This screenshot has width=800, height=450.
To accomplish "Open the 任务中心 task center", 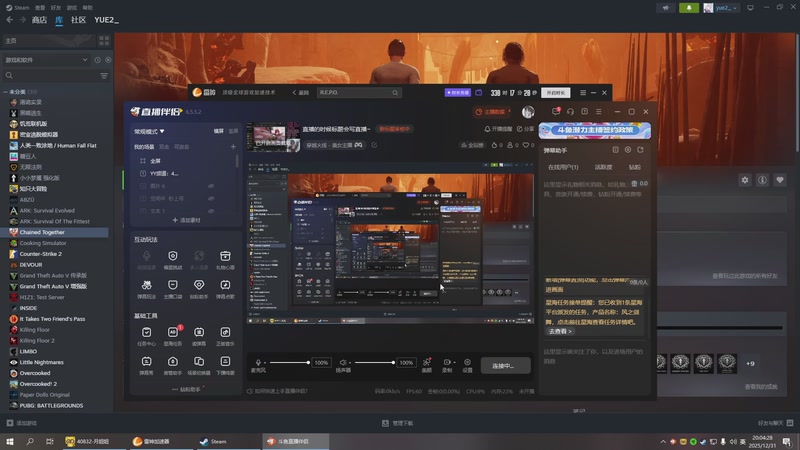I will click(146, 336).
